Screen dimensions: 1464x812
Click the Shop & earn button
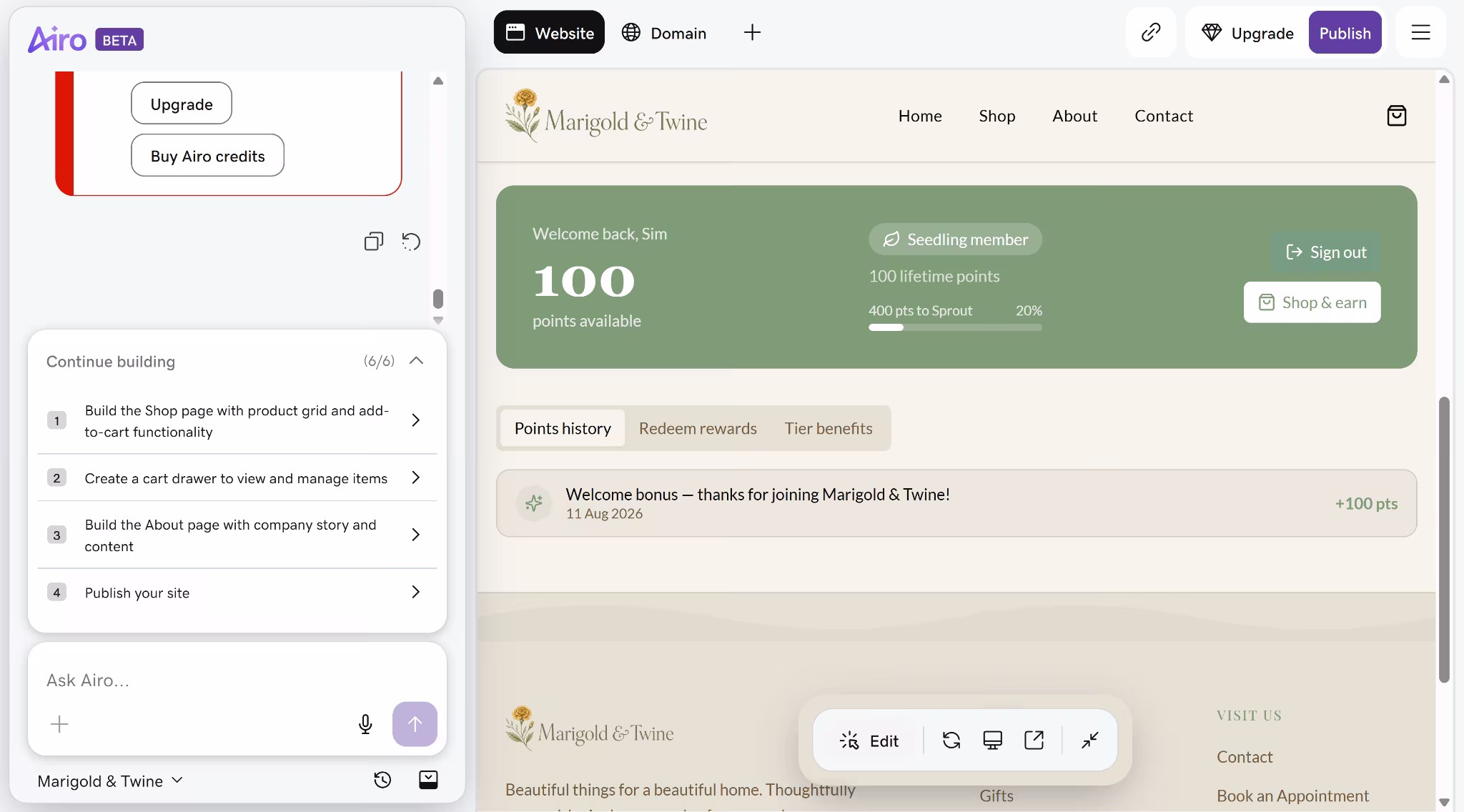point(1312,302)
